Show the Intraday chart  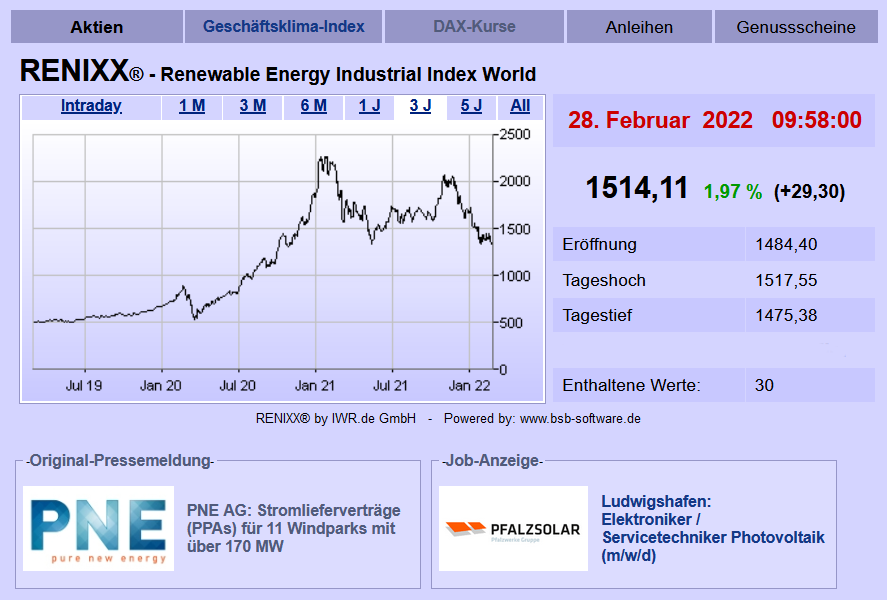(91, 106)
